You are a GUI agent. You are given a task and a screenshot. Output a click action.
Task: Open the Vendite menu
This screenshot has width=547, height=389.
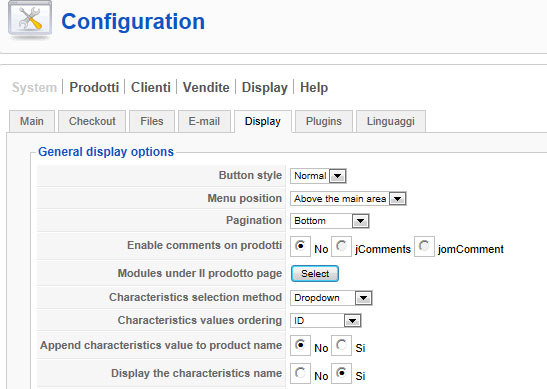[x=206, y=87]
